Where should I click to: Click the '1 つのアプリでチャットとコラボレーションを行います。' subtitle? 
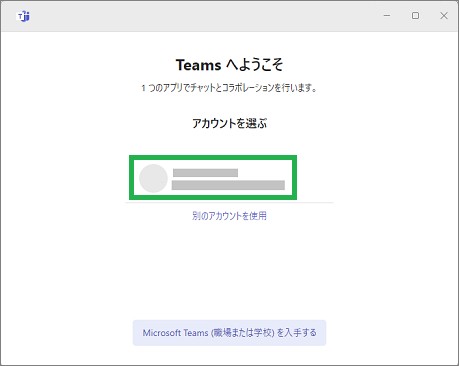point(229,88)
